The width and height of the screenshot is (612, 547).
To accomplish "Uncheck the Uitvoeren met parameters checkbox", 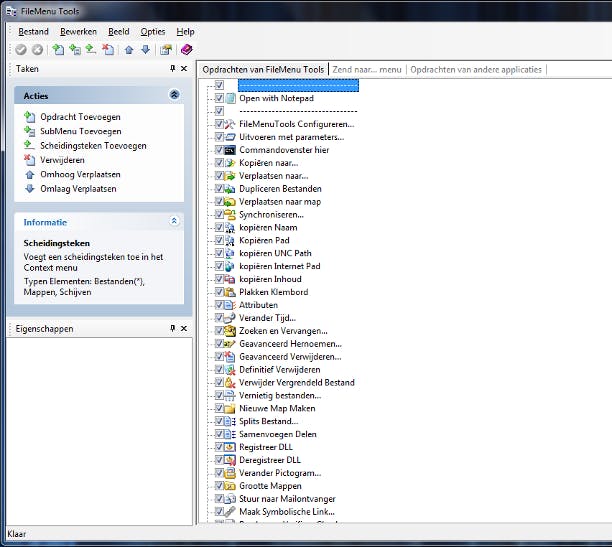I will tap(219, 137).
